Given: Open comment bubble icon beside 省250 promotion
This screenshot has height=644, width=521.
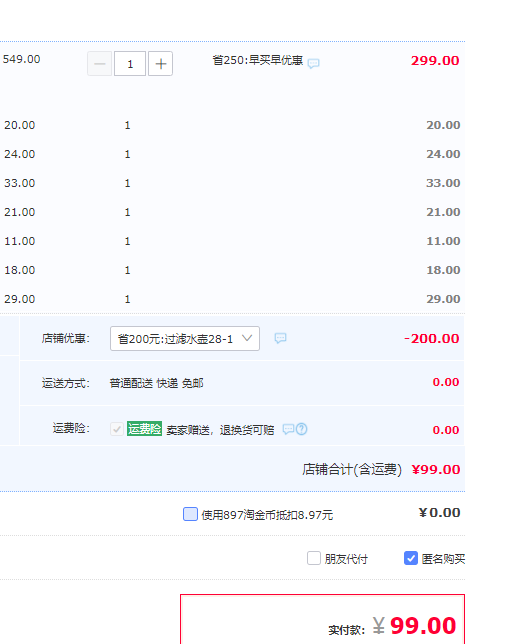Looking at the screenshot, I should (313, 63).
